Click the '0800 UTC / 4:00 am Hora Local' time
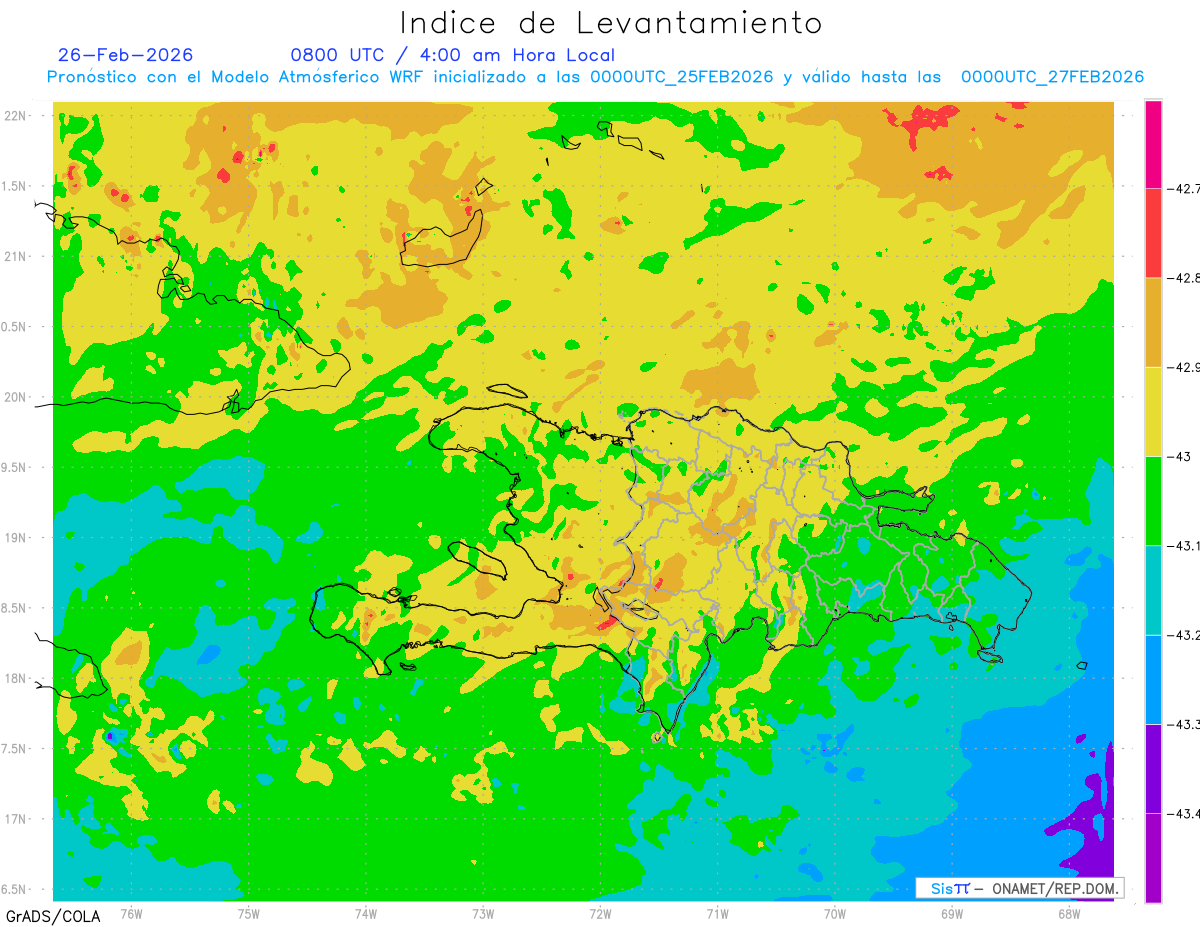This screenshot has height=927, width=1200. pos(453,55)
